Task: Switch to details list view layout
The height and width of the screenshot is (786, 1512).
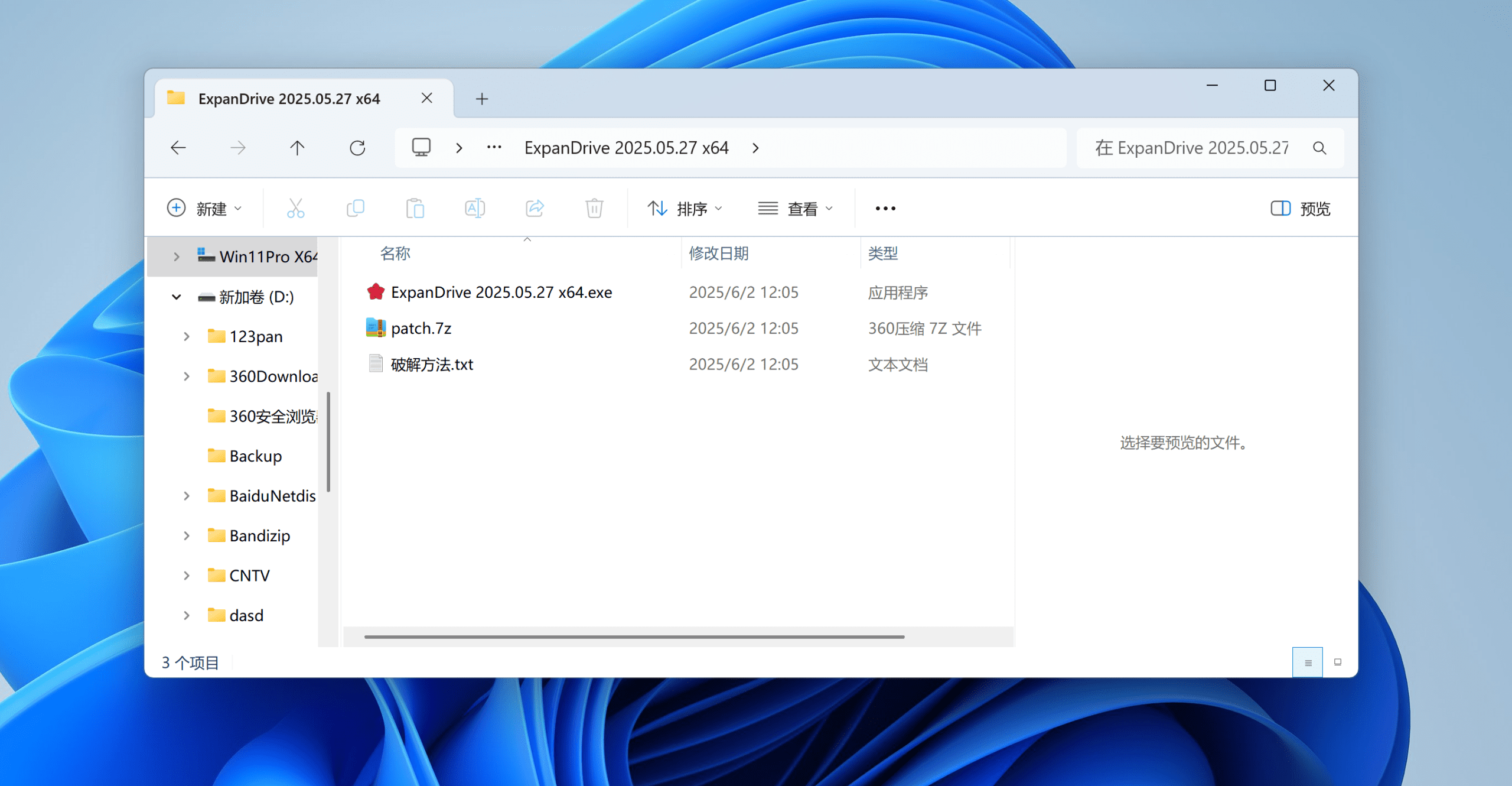Action: coord(1308,662)
